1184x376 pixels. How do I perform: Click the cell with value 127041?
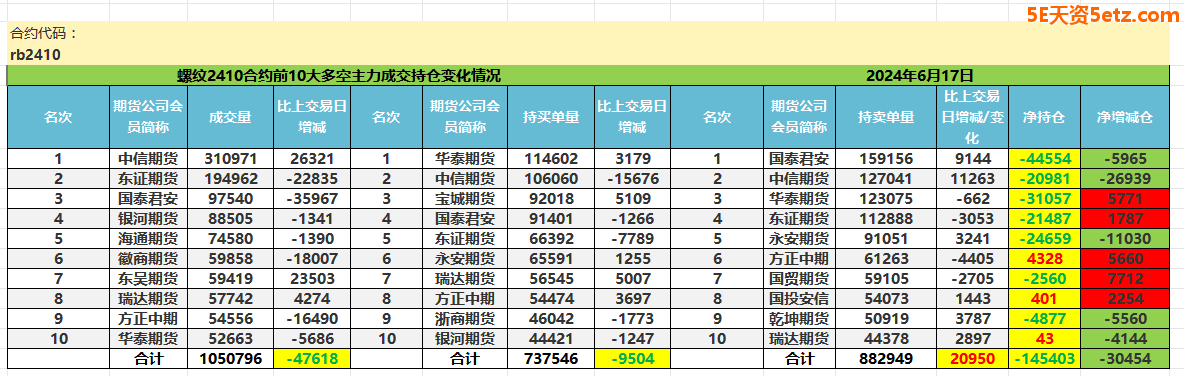tap(886, 178)
